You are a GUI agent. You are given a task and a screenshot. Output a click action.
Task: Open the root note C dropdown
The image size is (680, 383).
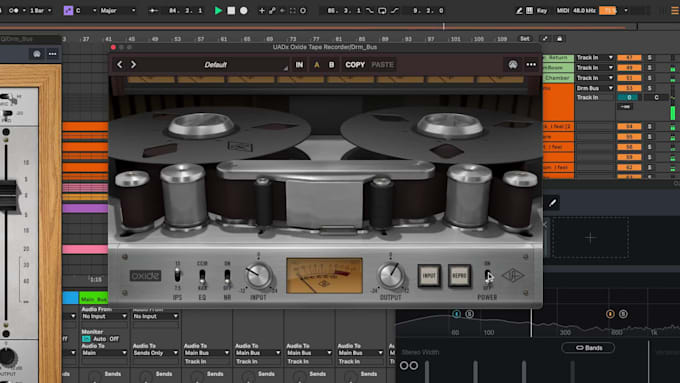85,10
